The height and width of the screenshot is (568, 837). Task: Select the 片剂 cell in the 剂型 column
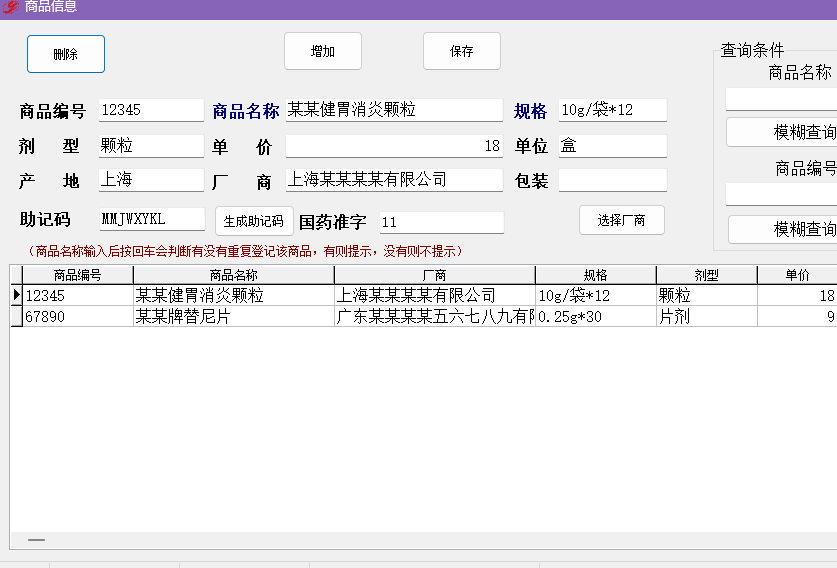(x=707, y=316)
